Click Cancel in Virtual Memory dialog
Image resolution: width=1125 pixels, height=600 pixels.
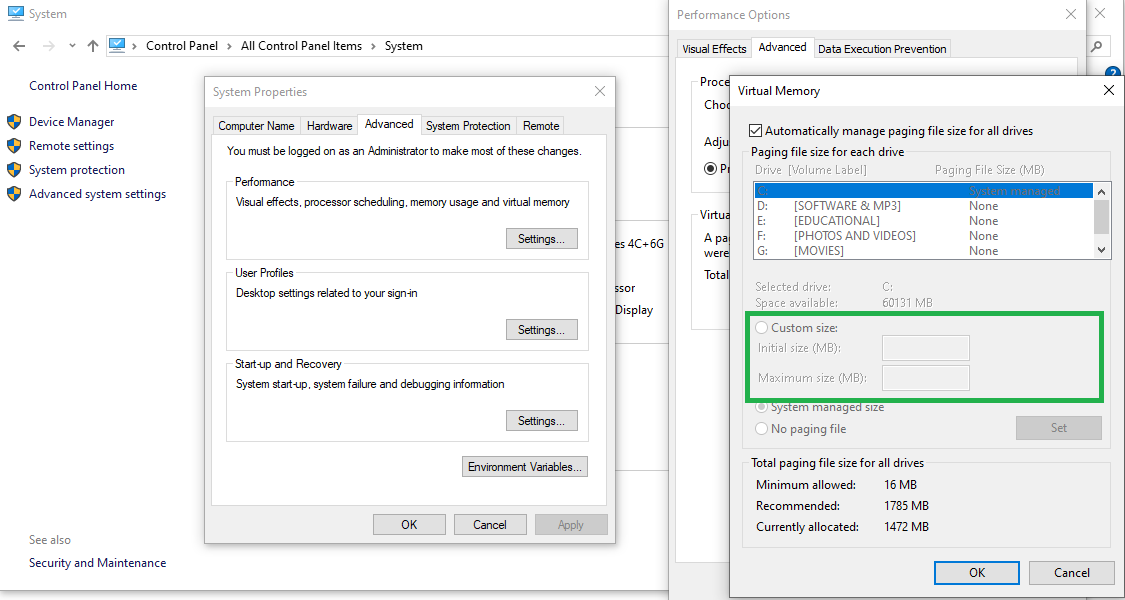click(1072, 573)
